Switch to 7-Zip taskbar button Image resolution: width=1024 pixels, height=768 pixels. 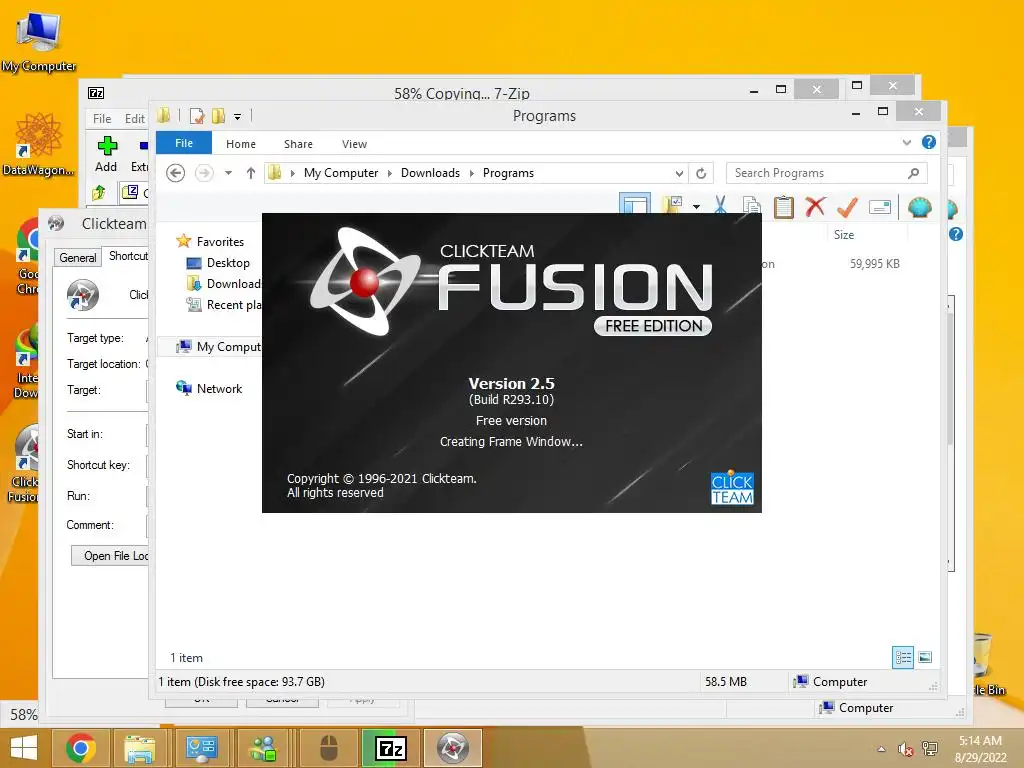click(390, 748)
